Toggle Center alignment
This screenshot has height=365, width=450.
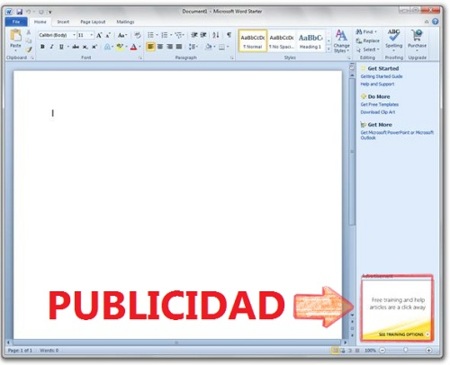click(160, 47)
